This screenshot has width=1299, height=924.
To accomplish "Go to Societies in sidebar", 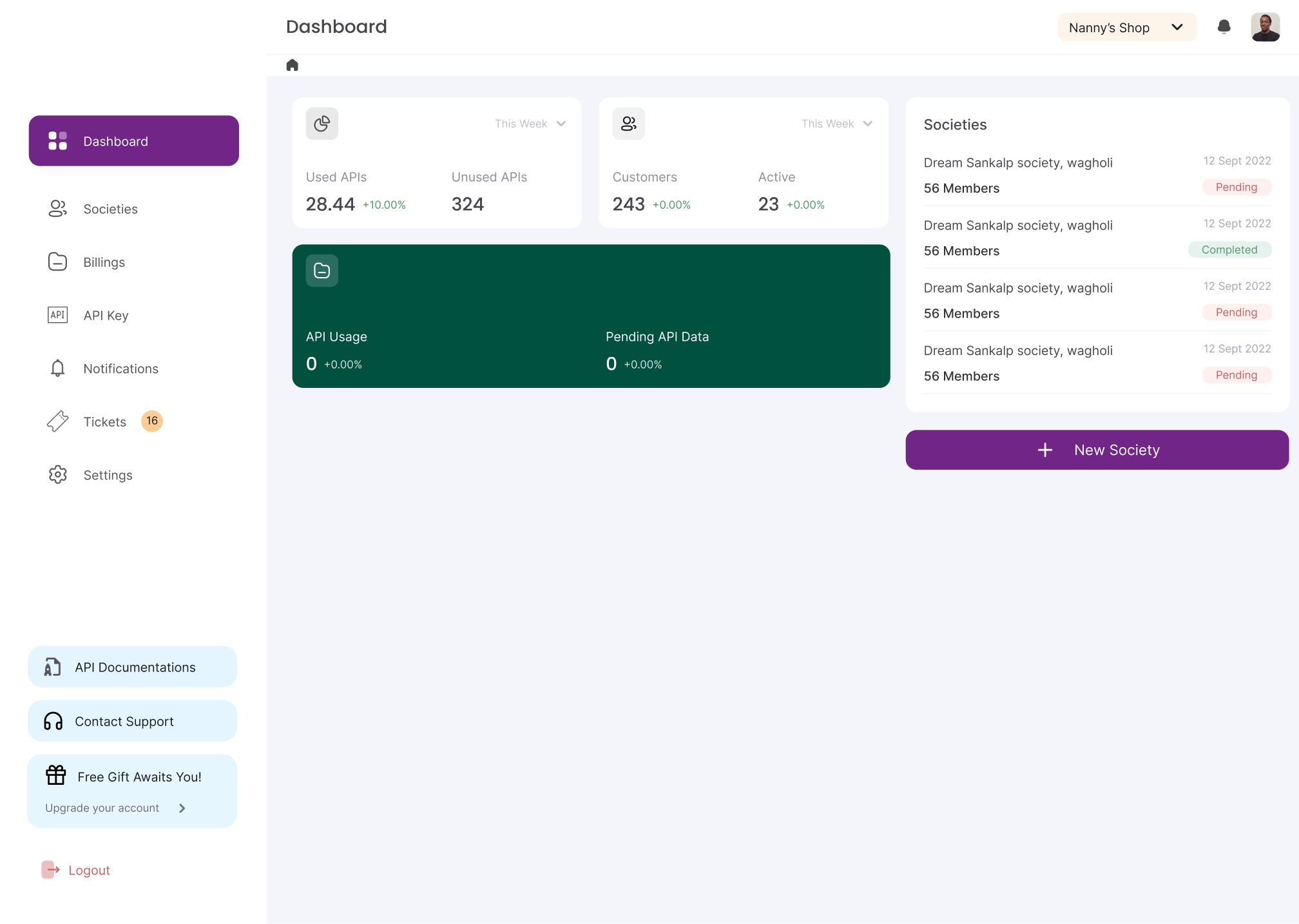I will click(x=110, y=209).
